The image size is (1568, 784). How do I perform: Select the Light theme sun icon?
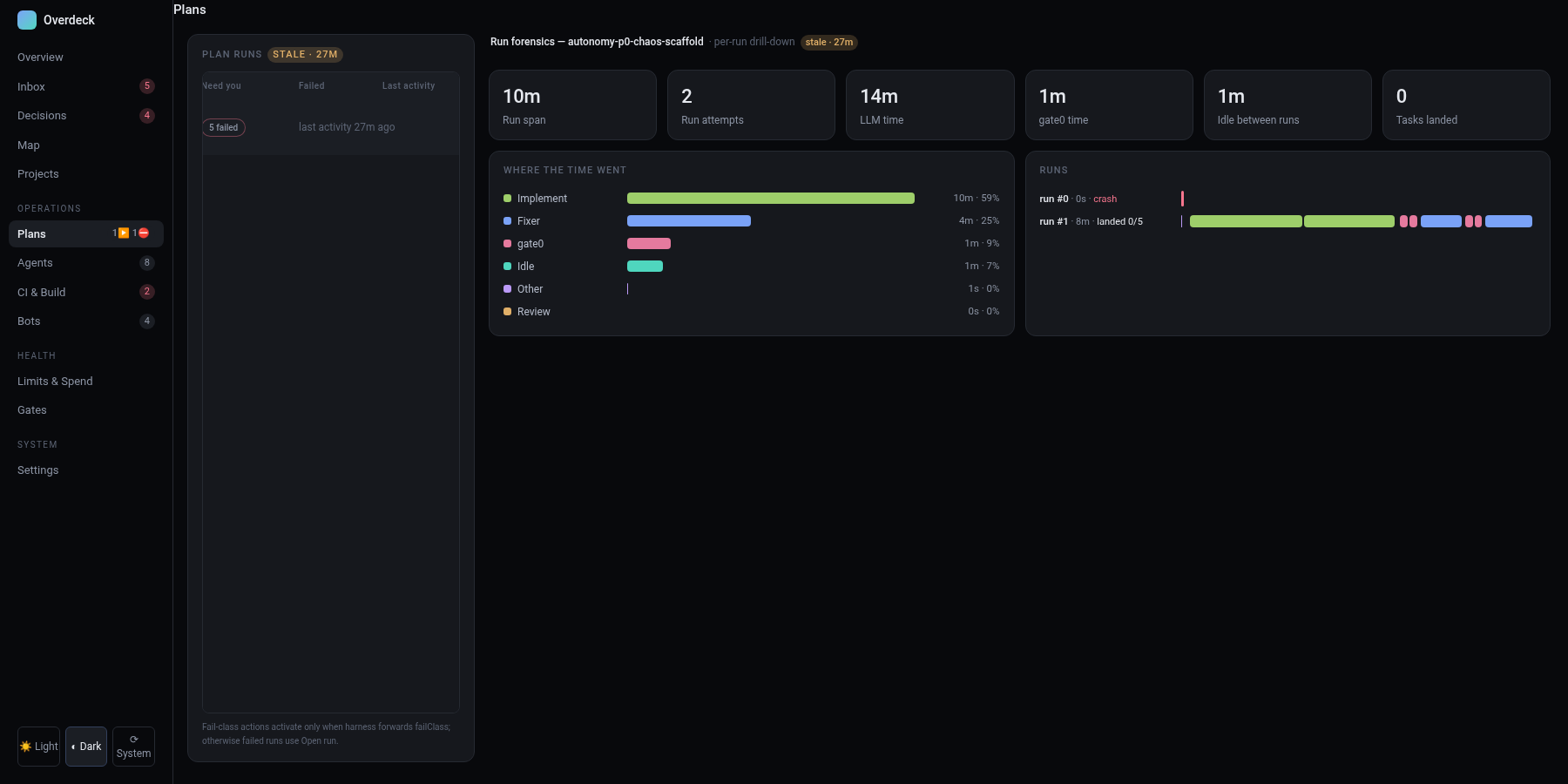point(26,747)
